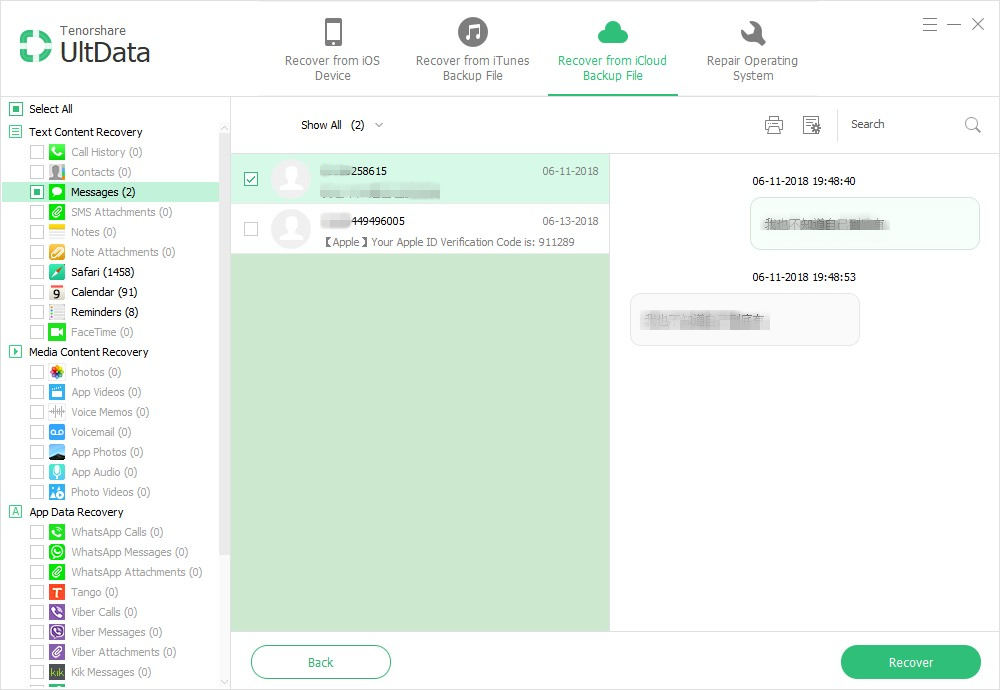Screen dimensions: 1000x690
Task: Click the Reminders list icon
Action: click(57, 312)
